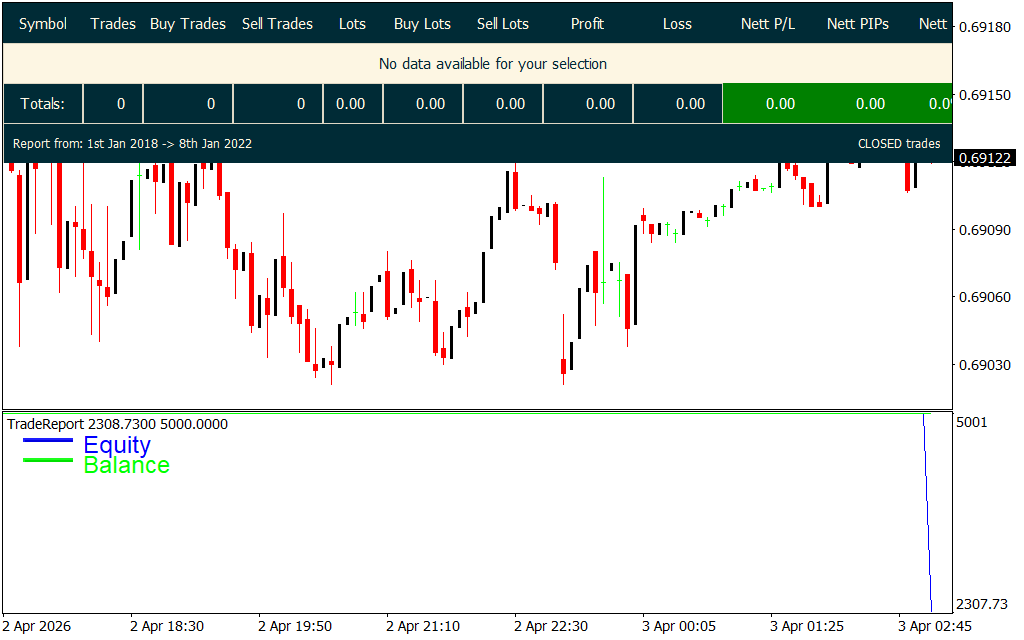Click the Symbol column header

43,24
